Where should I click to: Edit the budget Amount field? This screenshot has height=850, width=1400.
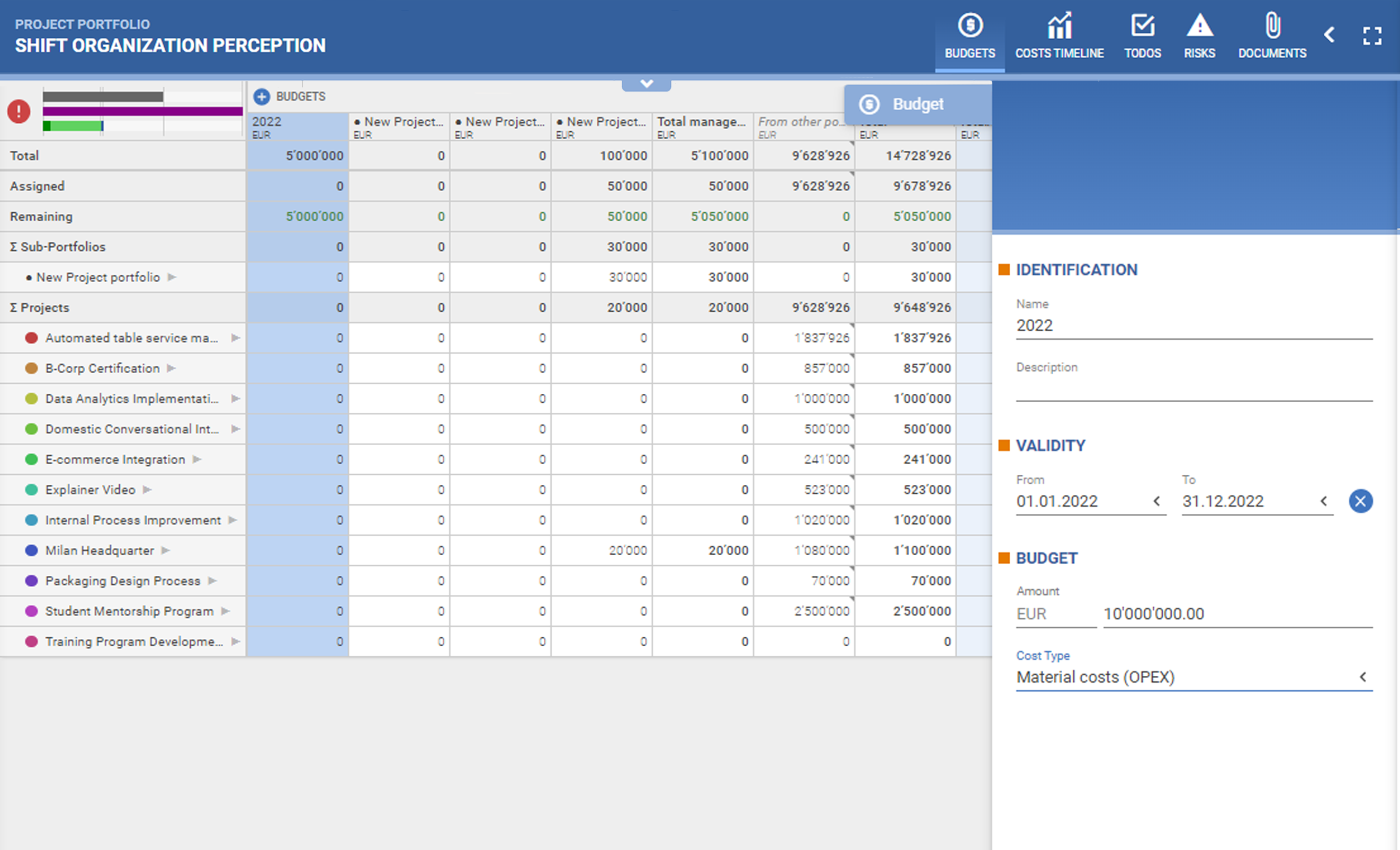point(1237,614)
